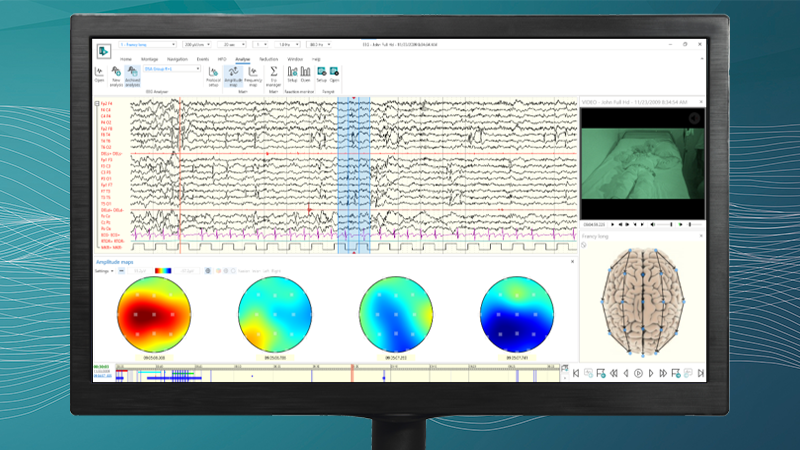The height and width of the screenshot is (450, 800).
Task: Open the Reduction ribbon tab
Action: point(268,59)
